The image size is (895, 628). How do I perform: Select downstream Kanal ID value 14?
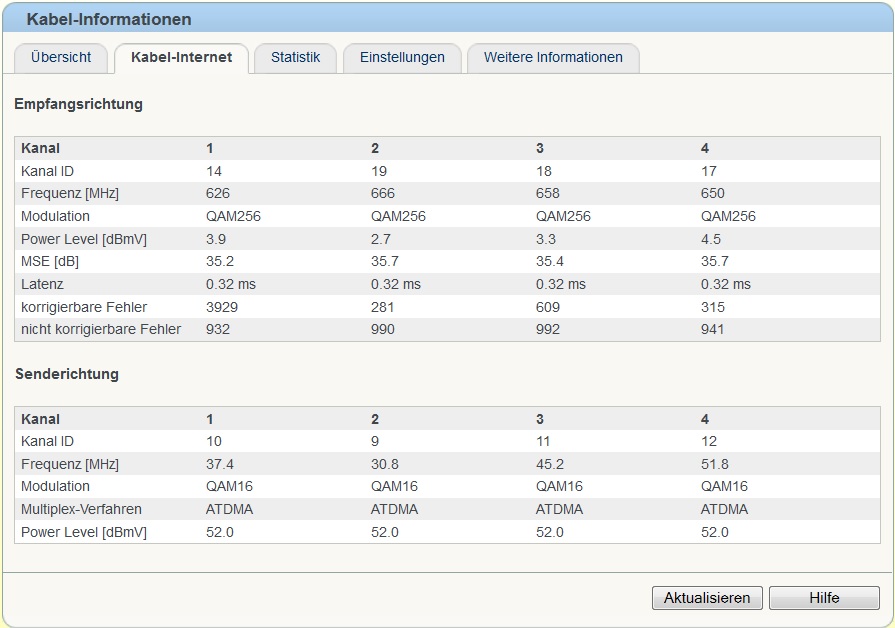click(213, 171)
